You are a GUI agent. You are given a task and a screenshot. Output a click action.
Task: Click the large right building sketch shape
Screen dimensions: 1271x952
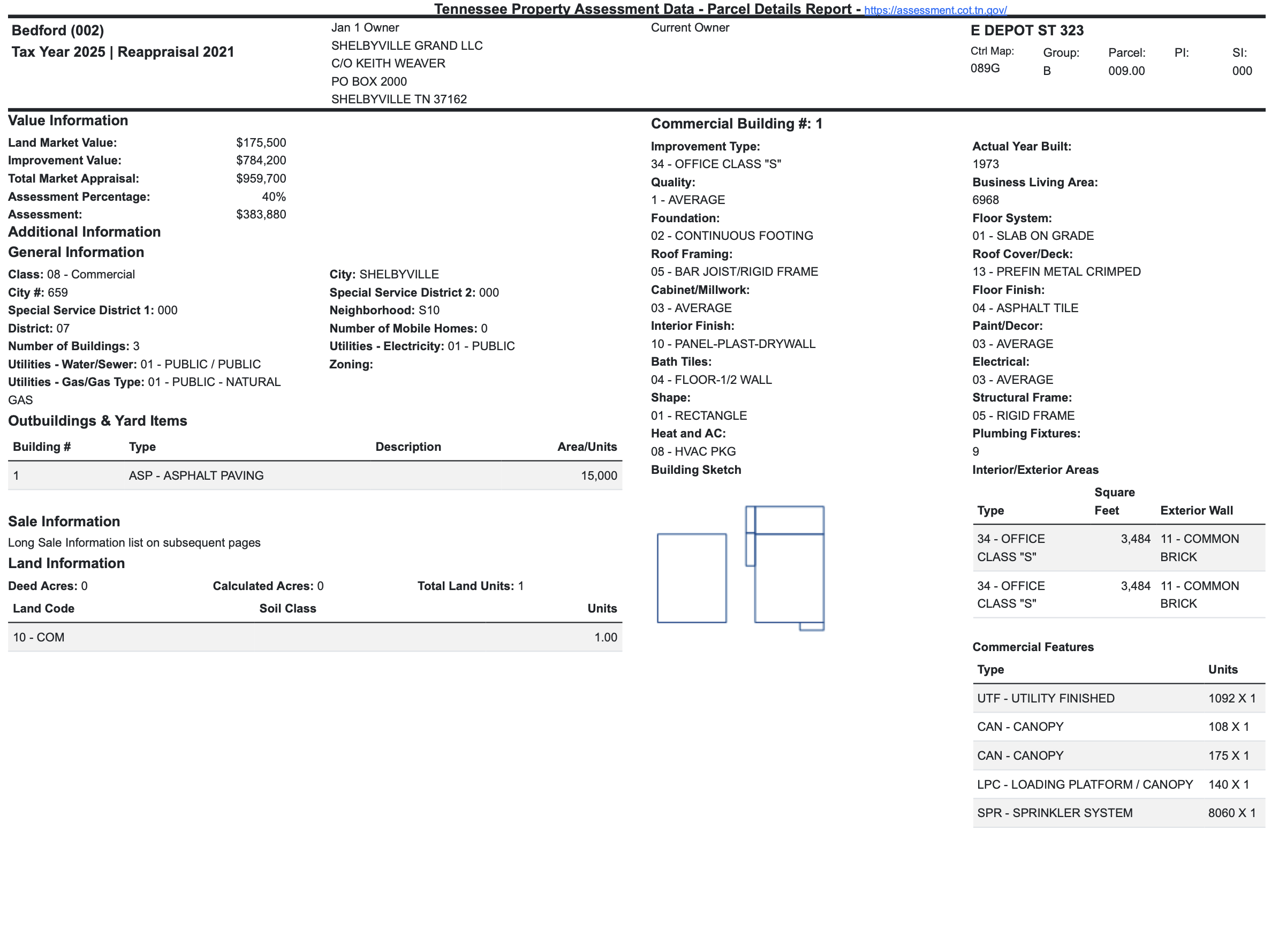click(x=789, y=577)
